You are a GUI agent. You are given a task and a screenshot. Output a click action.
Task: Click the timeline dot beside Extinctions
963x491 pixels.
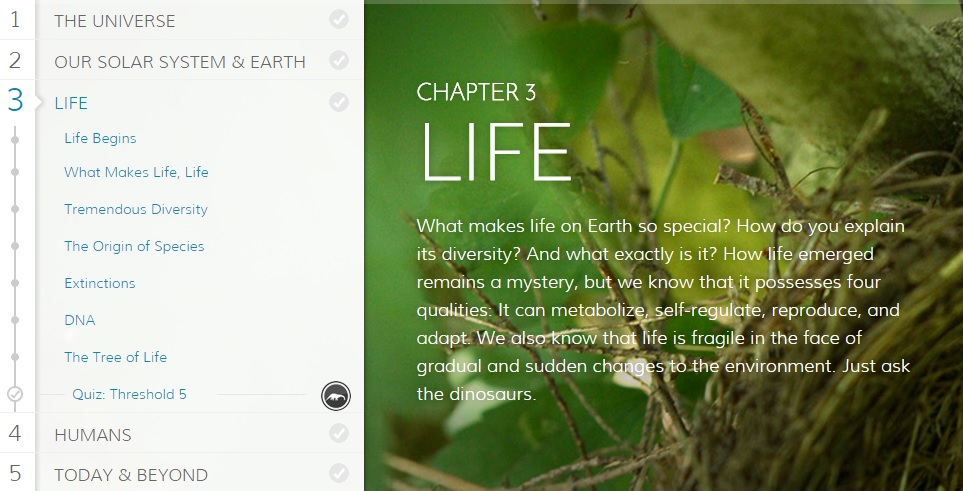[15, 283]
